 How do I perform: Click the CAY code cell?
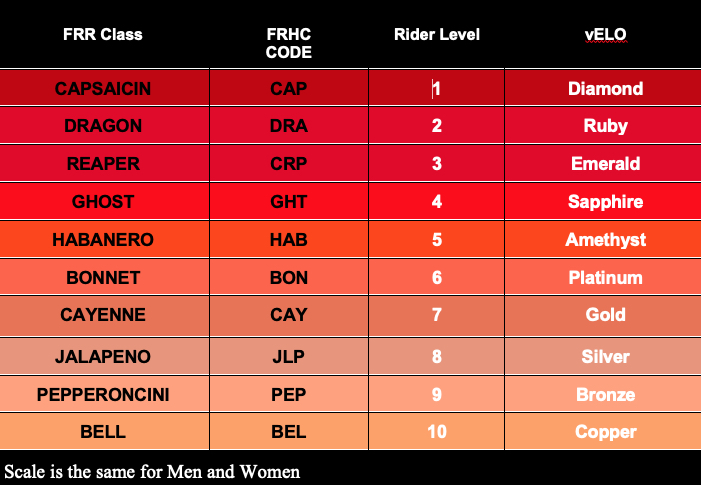click(x=289, y=315)
